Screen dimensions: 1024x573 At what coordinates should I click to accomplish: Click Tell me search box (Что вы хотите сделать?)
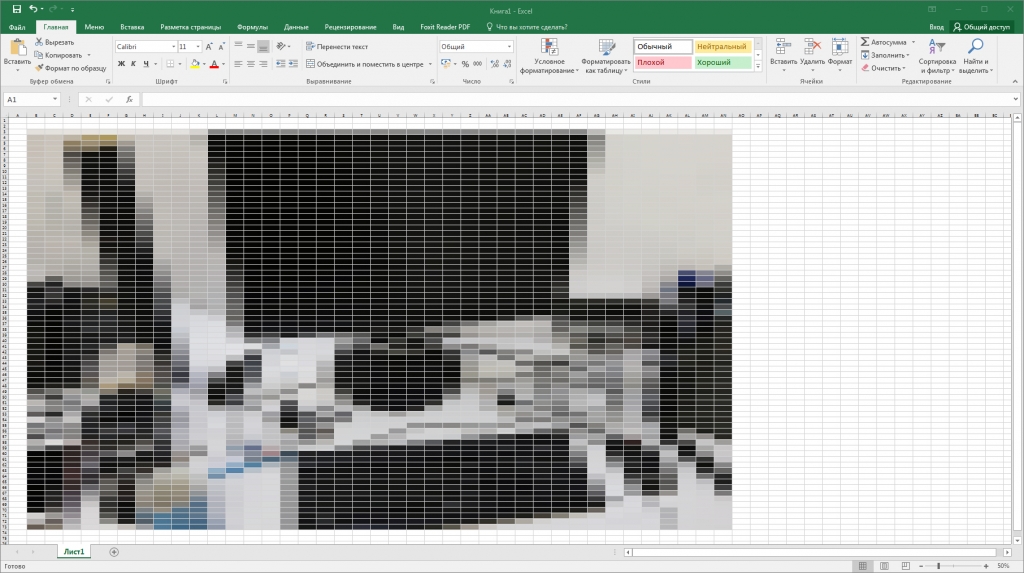(x=526, y=27)
